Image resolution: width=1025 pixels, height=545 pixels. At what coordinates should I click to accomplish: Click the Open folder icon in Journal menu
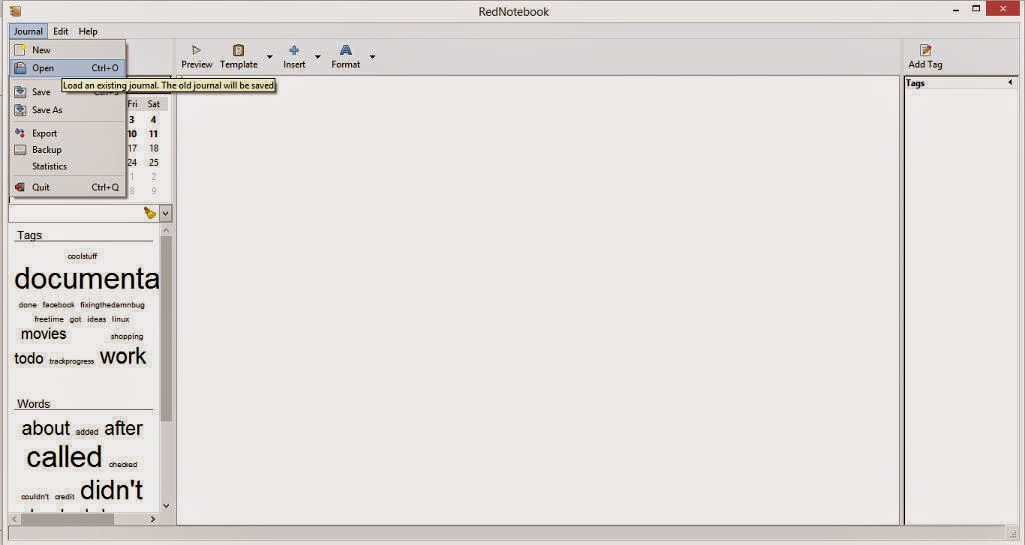point(20,68)
